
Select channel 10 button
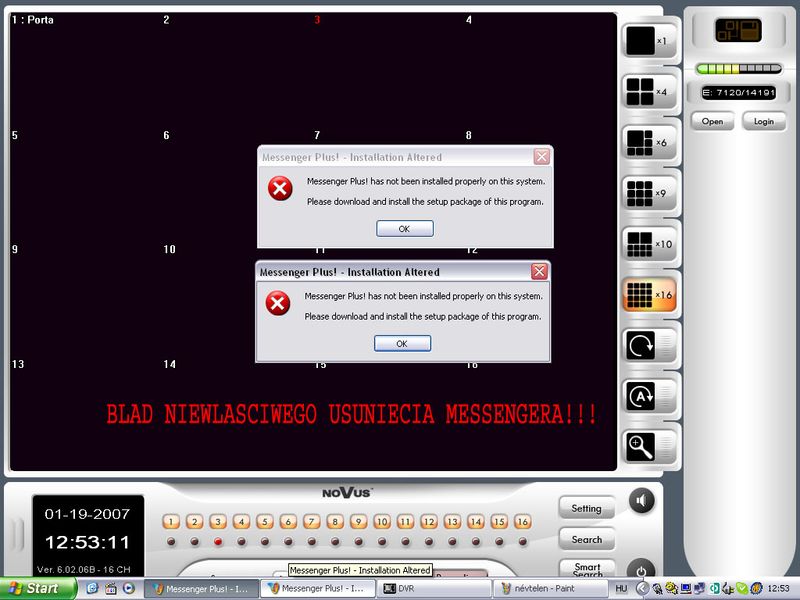pyautogui.click(x=382, y=521)
